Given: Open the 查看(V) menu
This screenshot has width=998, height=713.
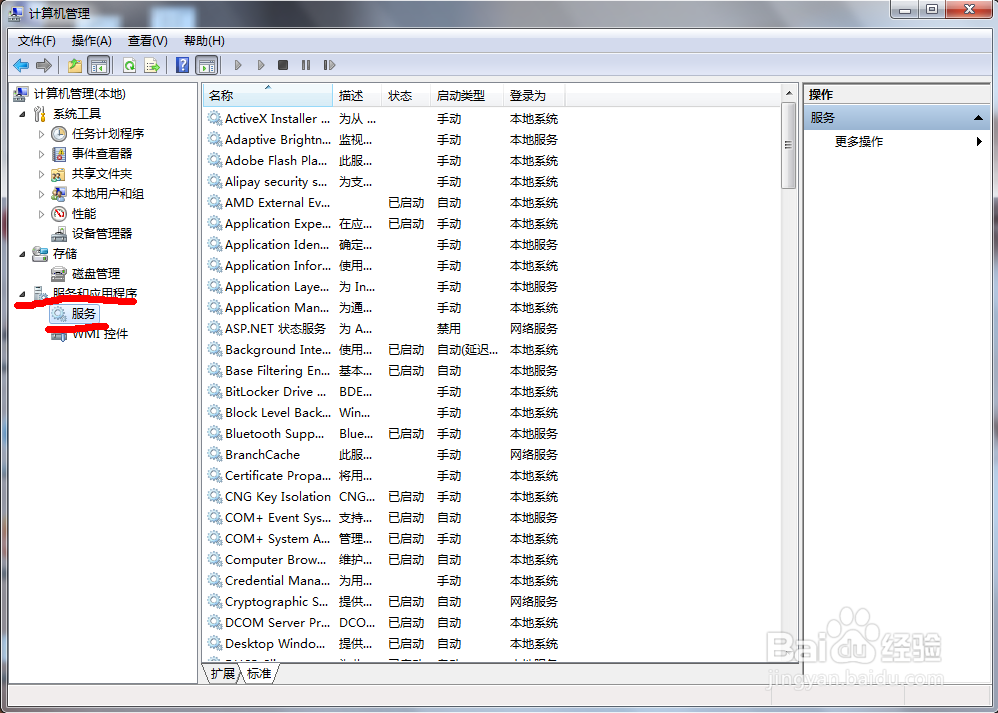Looking at the screenshot, I should (x=146, y=40).
